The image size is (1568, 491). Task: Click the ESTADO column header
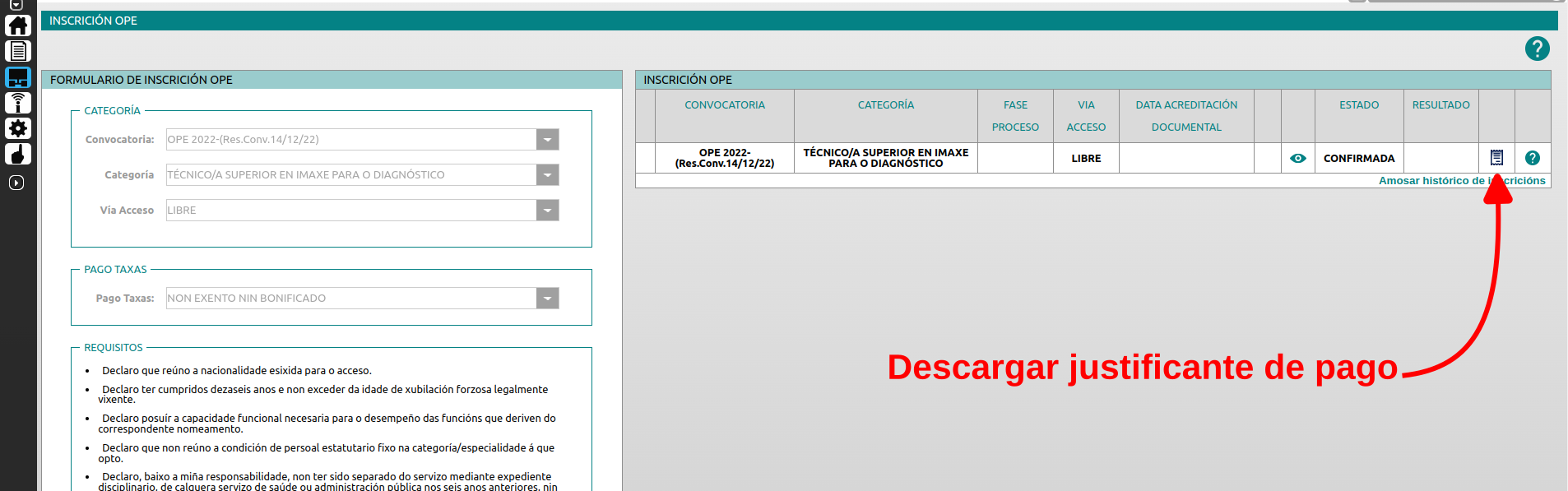click(1358, 105)
